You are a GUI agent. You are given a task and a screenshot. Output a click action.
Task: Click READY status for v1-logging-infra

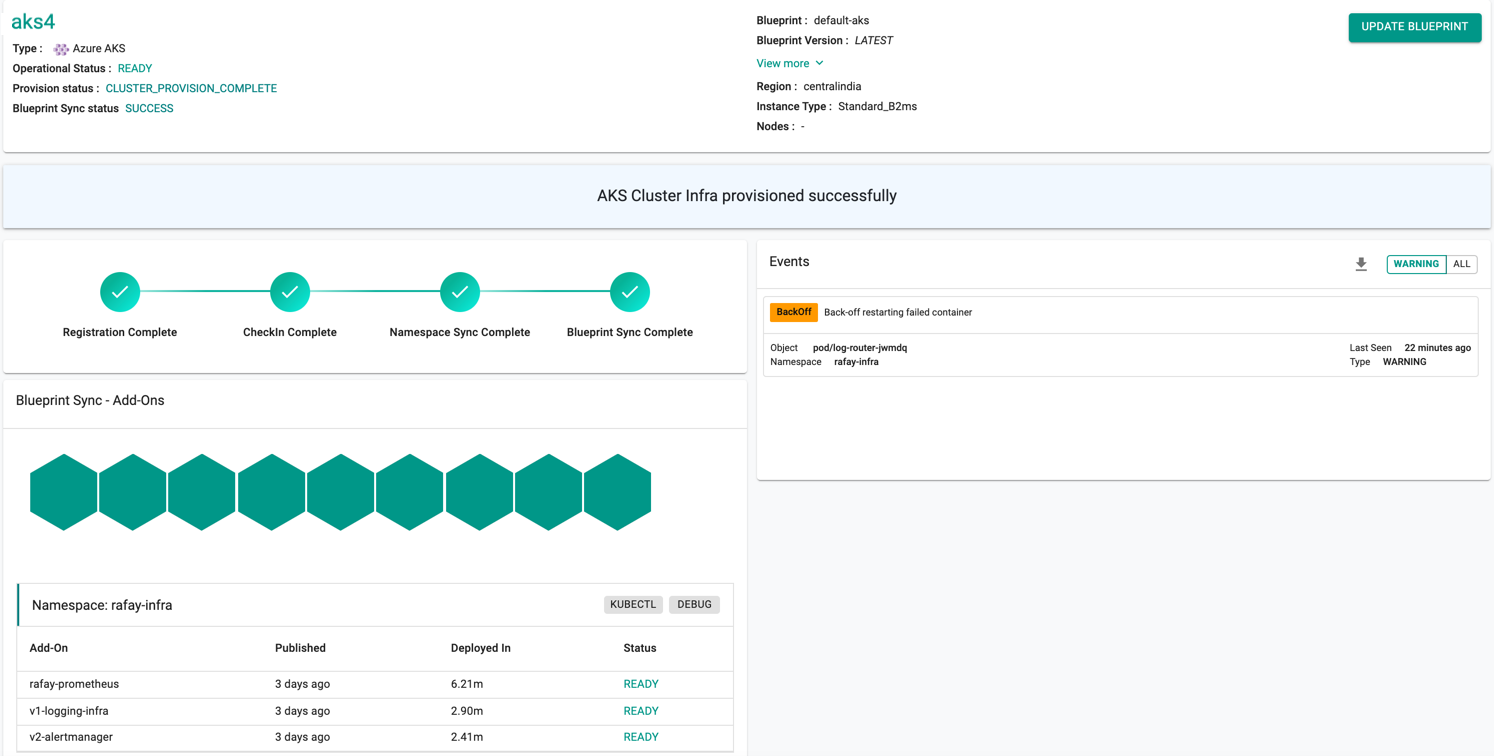(x=641, y=712)
